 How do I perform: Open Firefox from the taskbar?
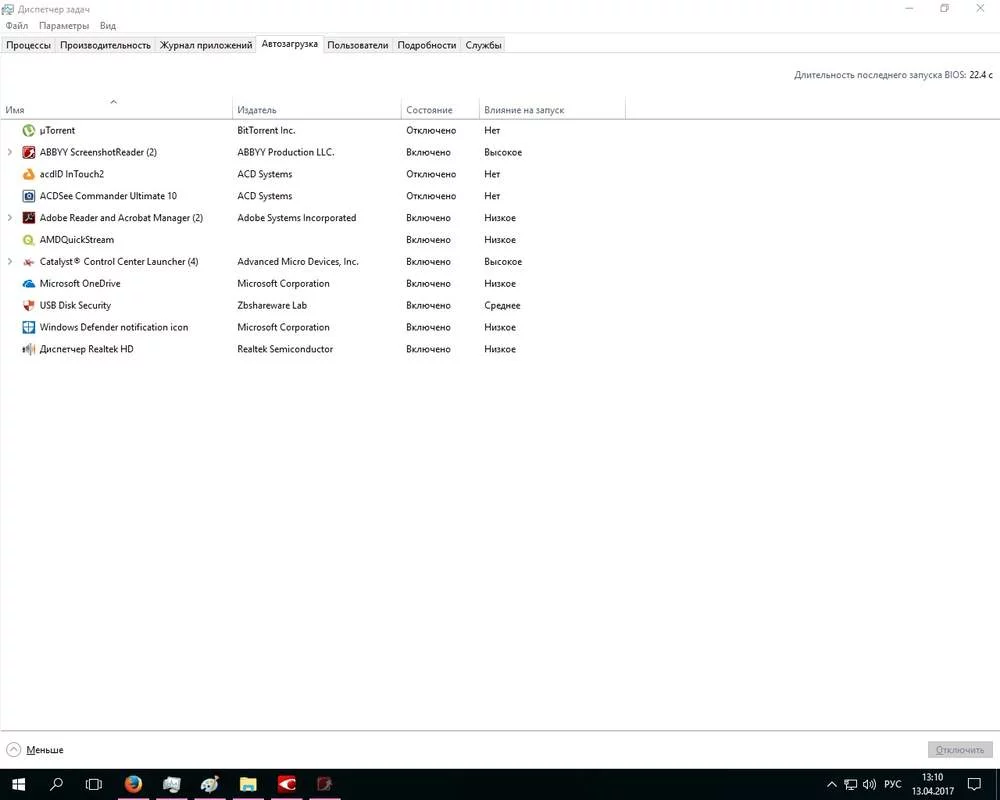pos(133,784)
